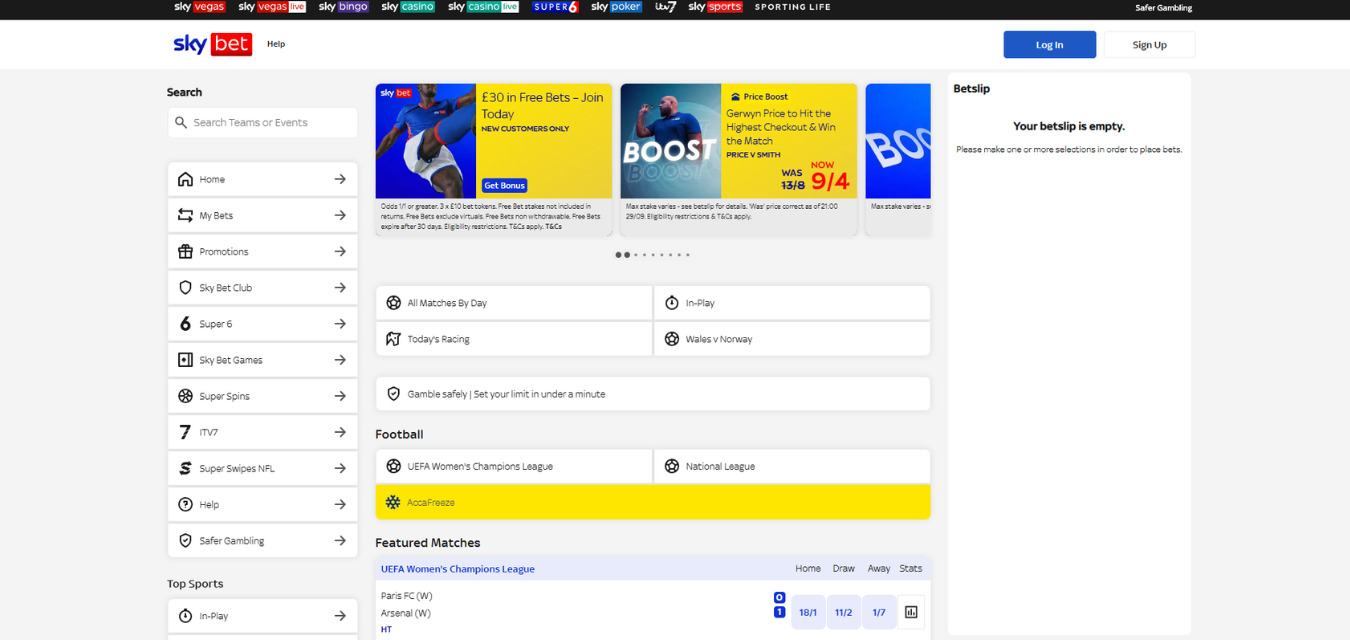Click the Super 6 sidebar icon
1350x640 pixels.
coord(185,324)
